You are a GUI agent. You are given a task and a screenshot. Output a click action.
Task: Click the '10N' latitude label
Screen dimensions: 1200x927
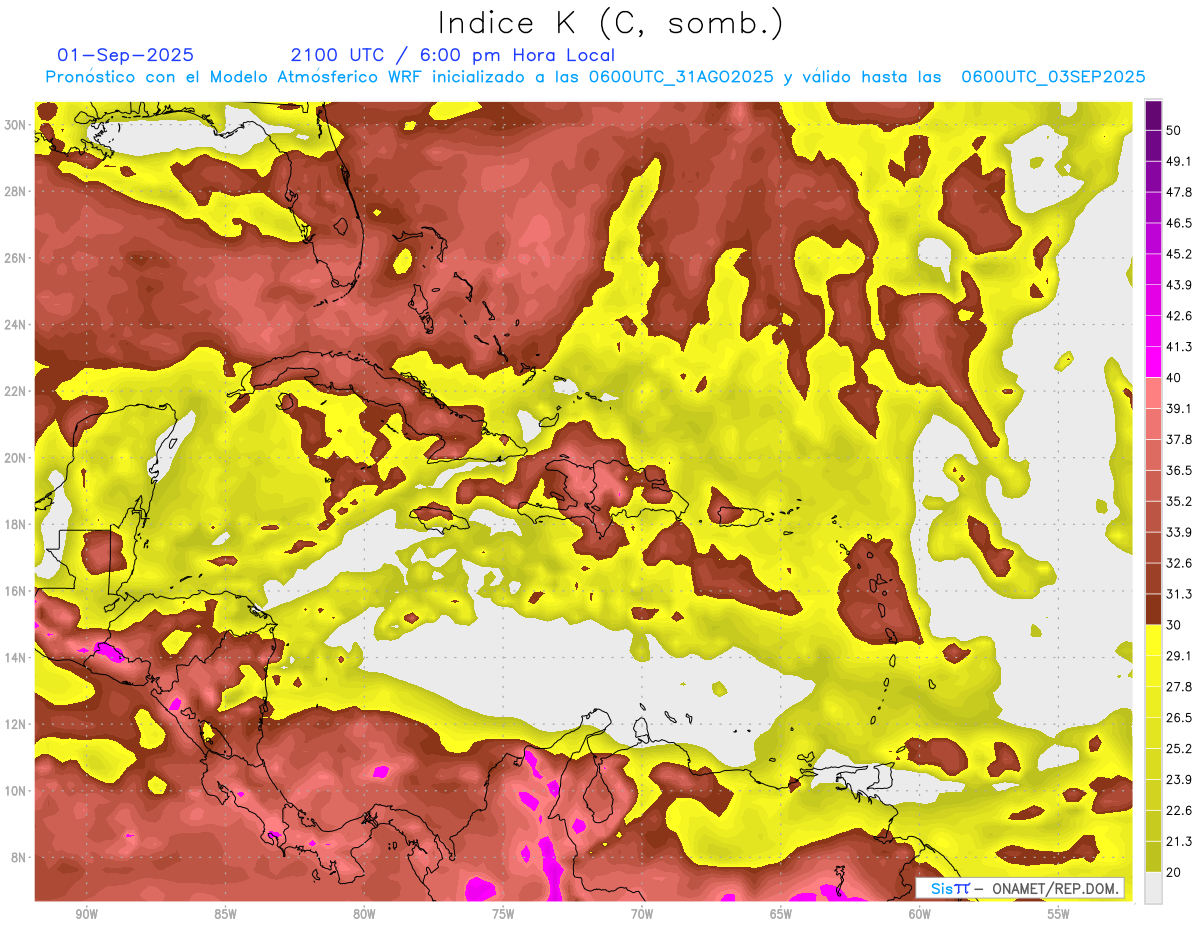(15, 790)
